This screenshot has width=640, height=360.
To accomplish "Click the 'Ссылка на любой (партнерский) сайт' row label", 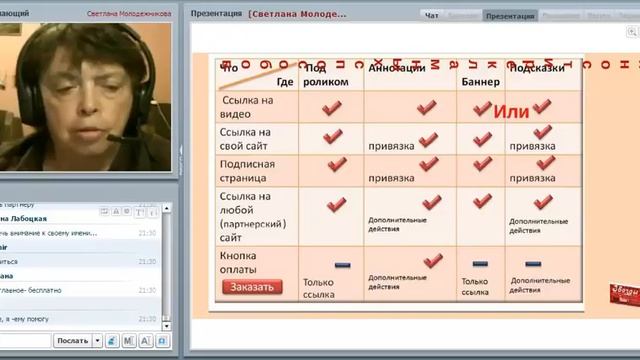I will (253, 217).
